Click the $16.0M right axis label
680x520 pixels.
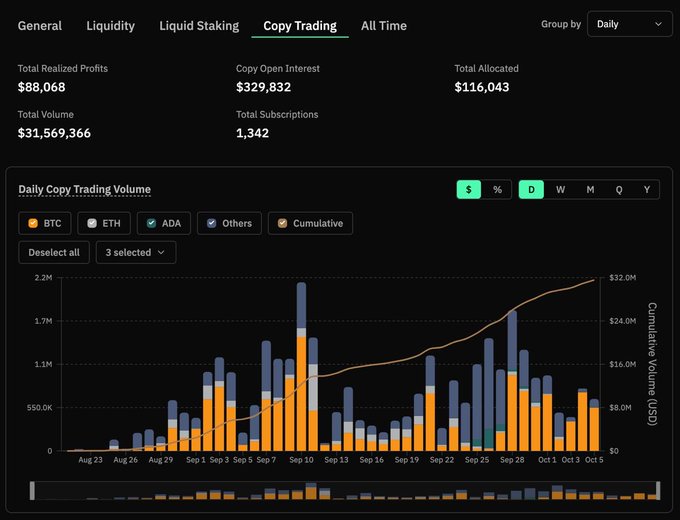[x=623, y=364]
